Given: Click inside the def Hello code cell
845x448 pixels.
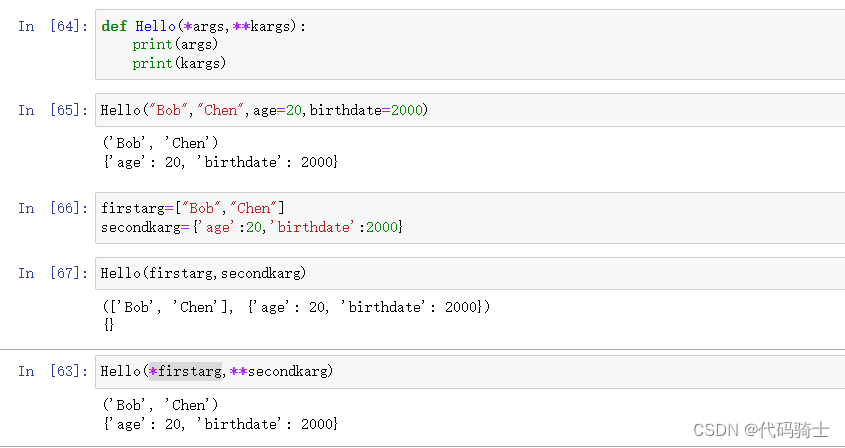Looking at the screenshot, I should [x=470, y=44].
